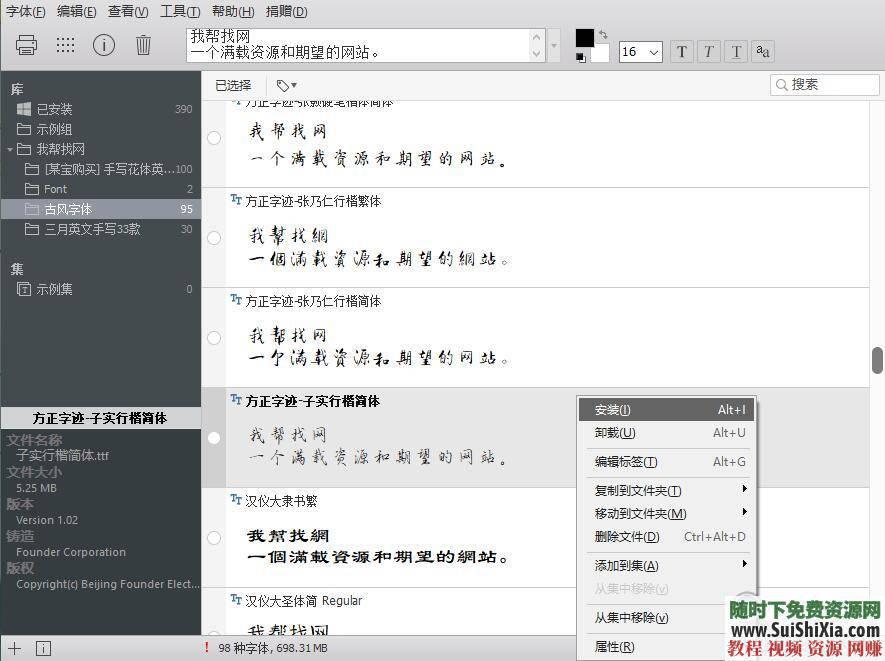Toggle bold preview with the first T button
885x661 pixels.
click(x=681, y=51)
